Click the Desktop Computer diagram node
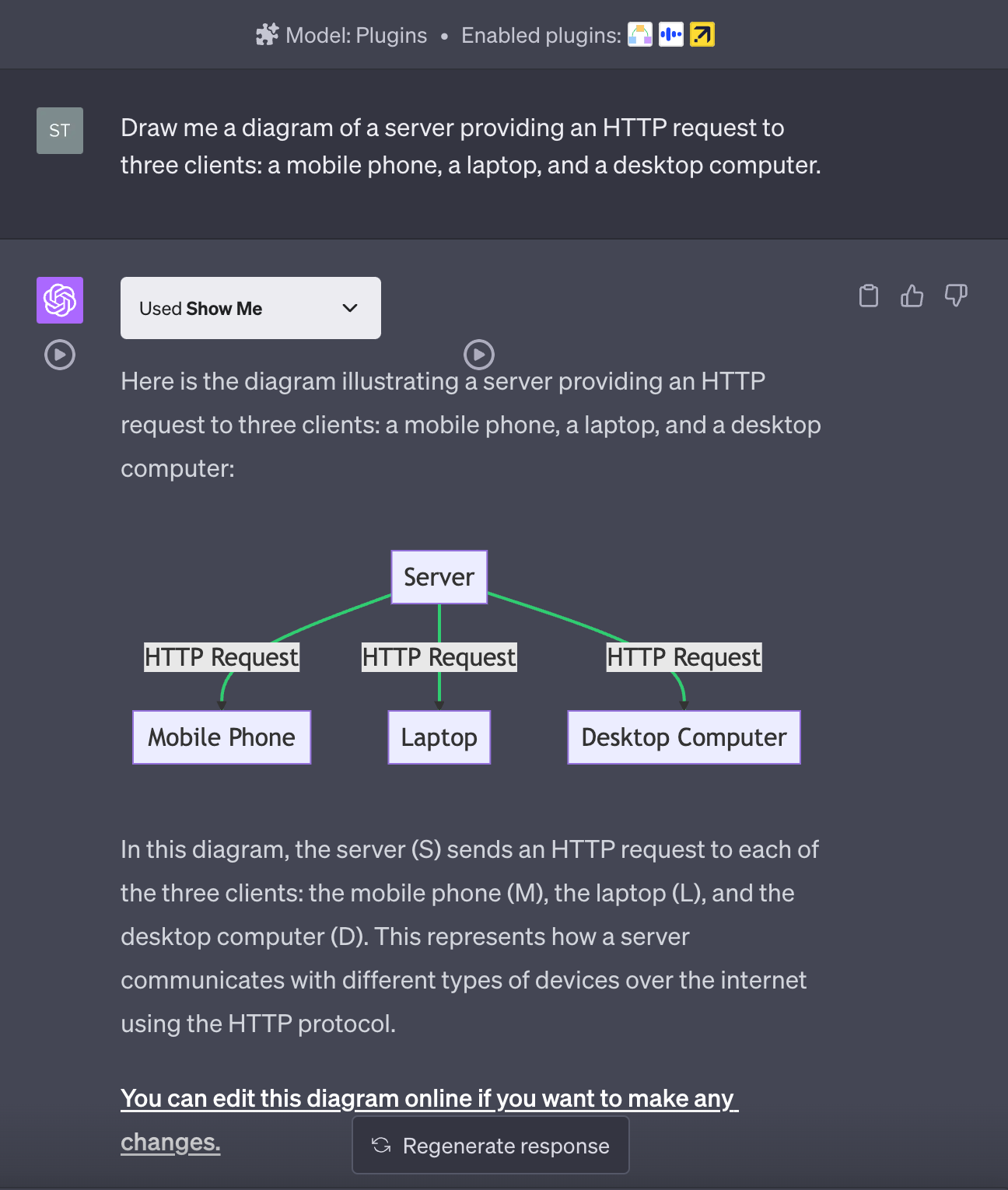This screenshot has width=1008, height=1190. click(684, 737)
